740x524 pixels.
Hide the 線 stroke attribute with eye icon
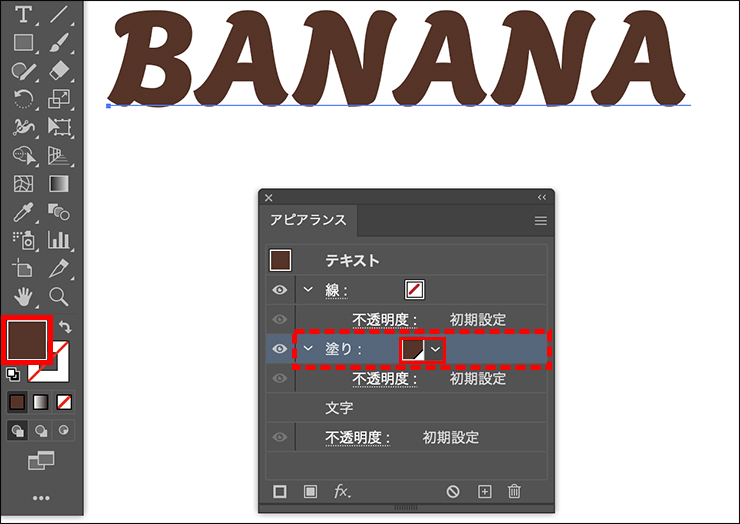click(x=280, y=289)
